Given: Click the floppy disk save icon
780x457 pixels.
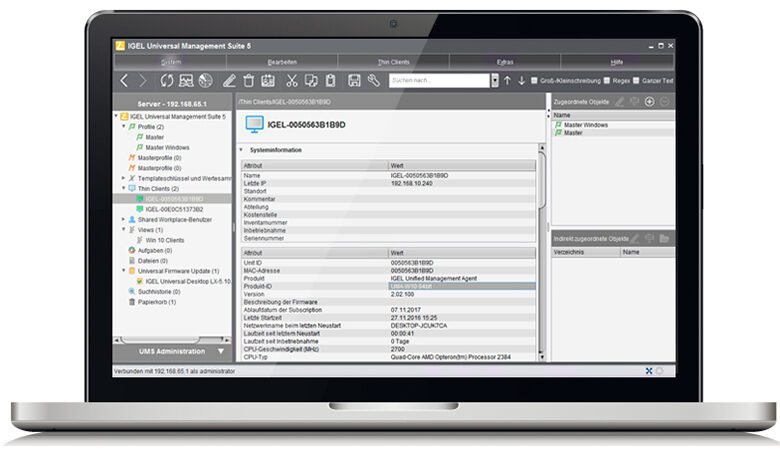Looking at the screenshot, I should tap(354, 81).
